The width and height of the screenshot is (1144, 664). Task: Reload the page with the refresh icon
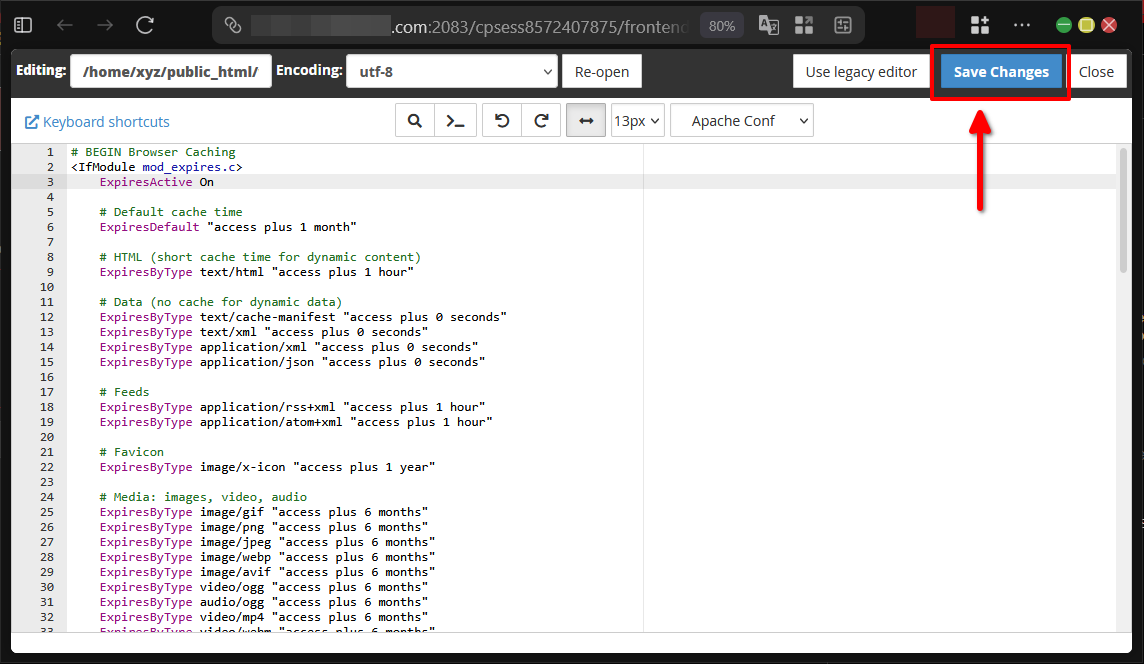(x=143, y=24)
